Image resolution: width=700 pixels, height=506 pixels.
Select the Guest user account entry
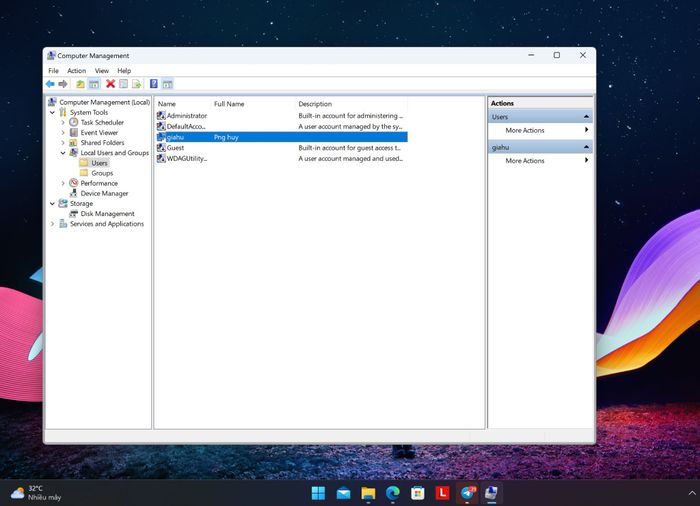click(175, 148)
